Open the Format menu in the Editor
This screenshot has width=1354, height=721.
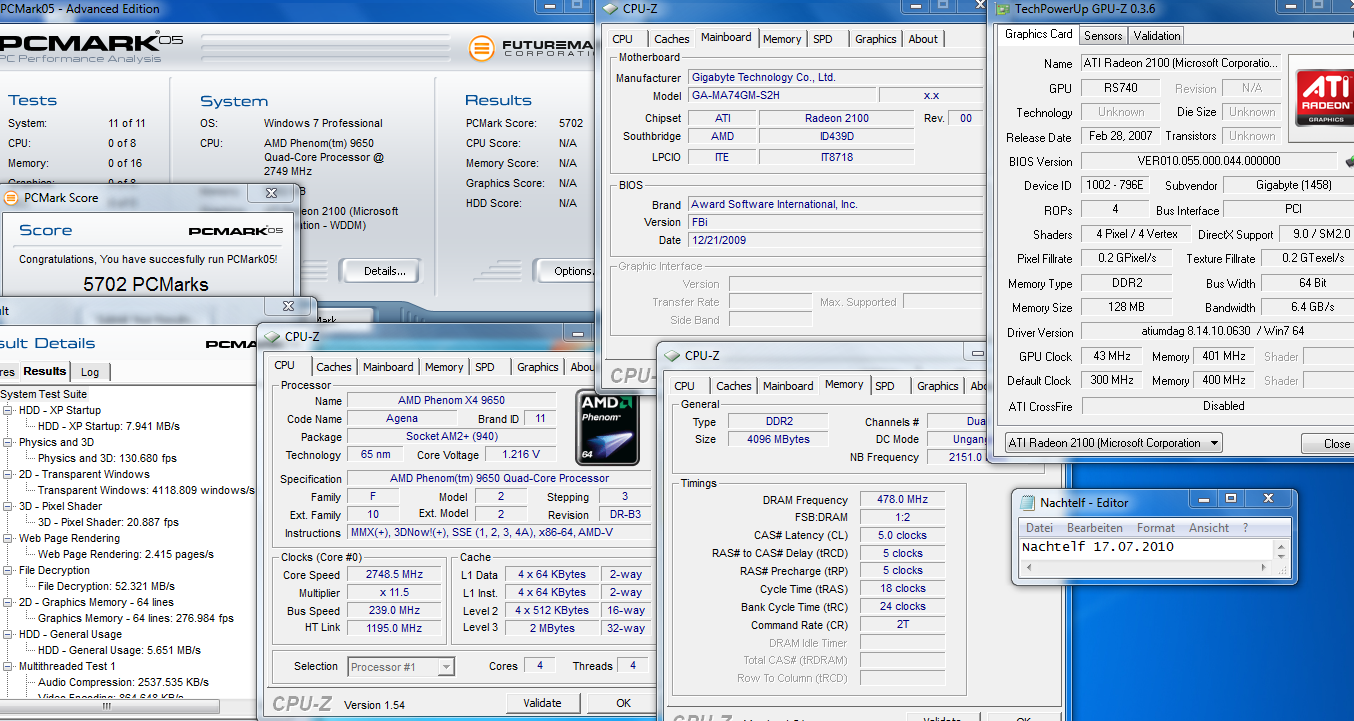pos(1156,528)
